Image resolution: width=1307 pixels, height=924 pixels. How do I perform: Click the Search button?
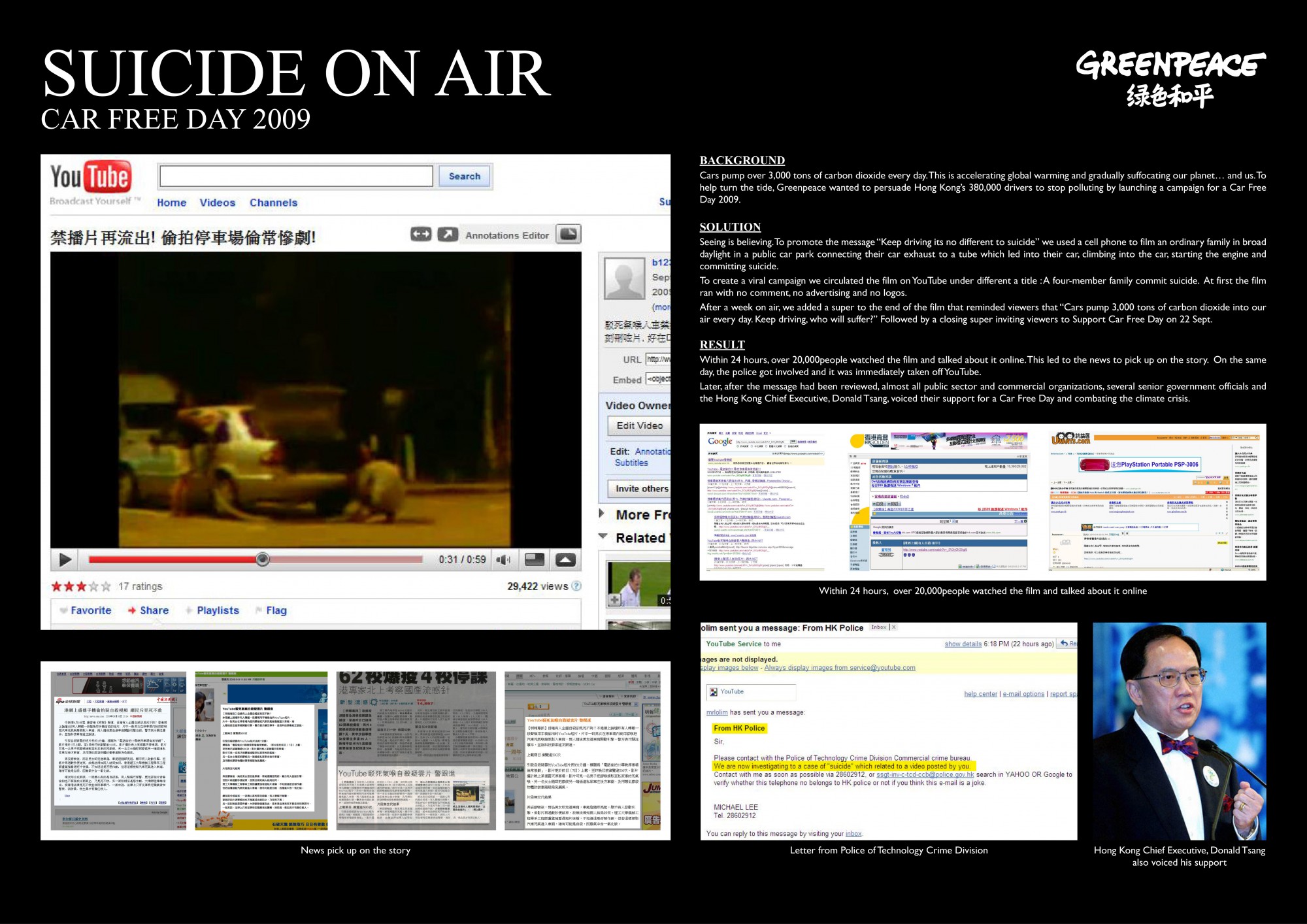point(465,176)
